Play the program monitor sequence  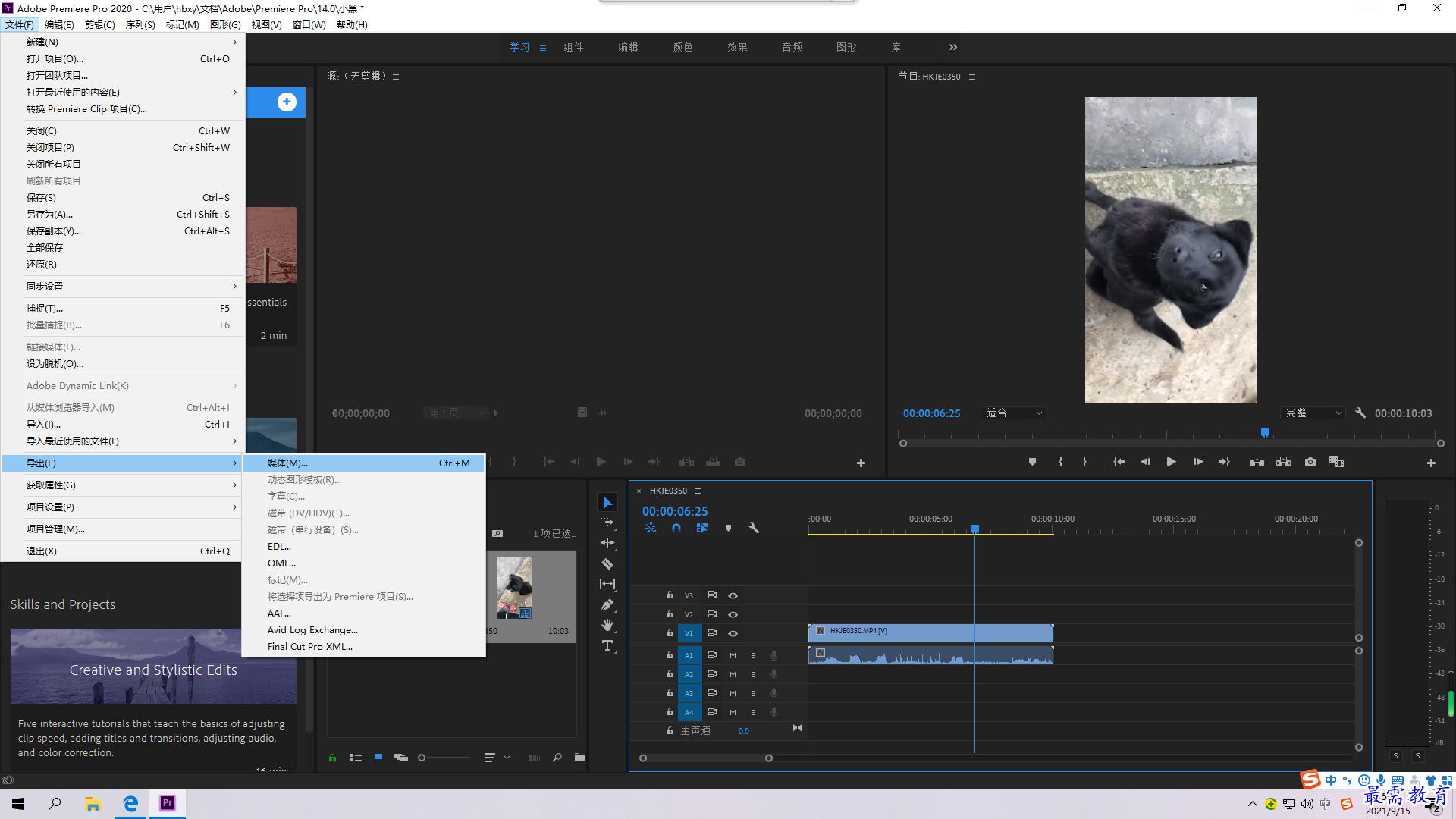[x=1172, y=462]
